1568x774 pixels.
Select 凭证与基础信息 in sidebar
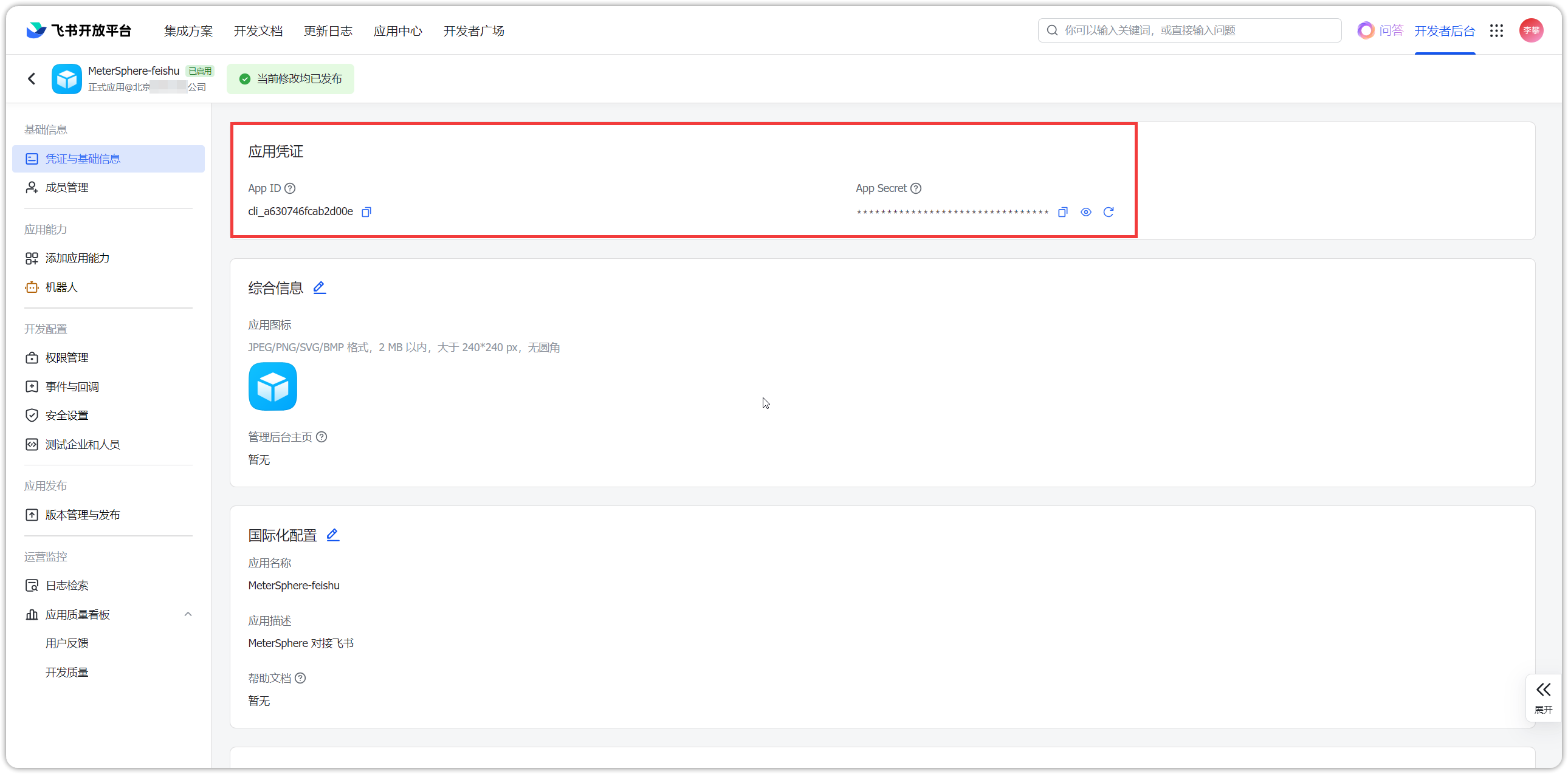[x=108, y=159]
